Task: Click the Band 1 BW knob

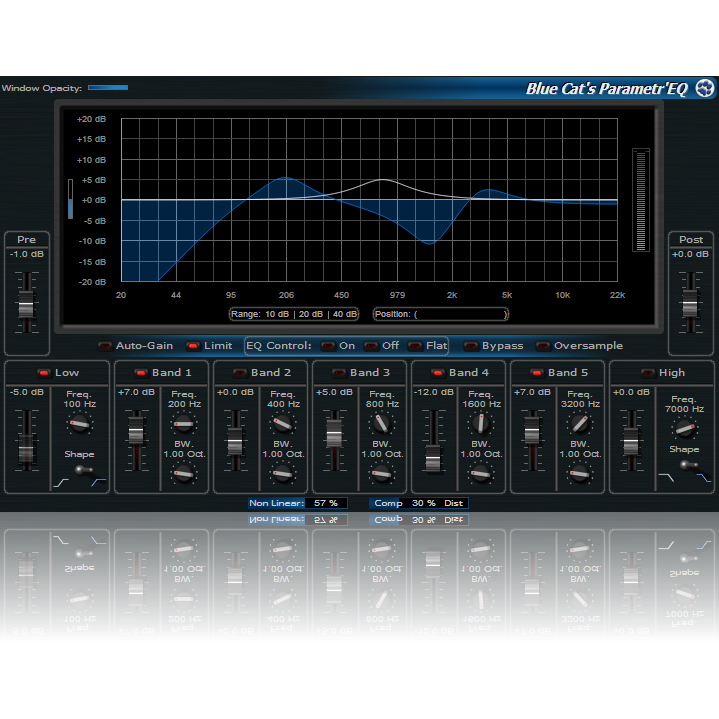Action: tap(184, 474)
